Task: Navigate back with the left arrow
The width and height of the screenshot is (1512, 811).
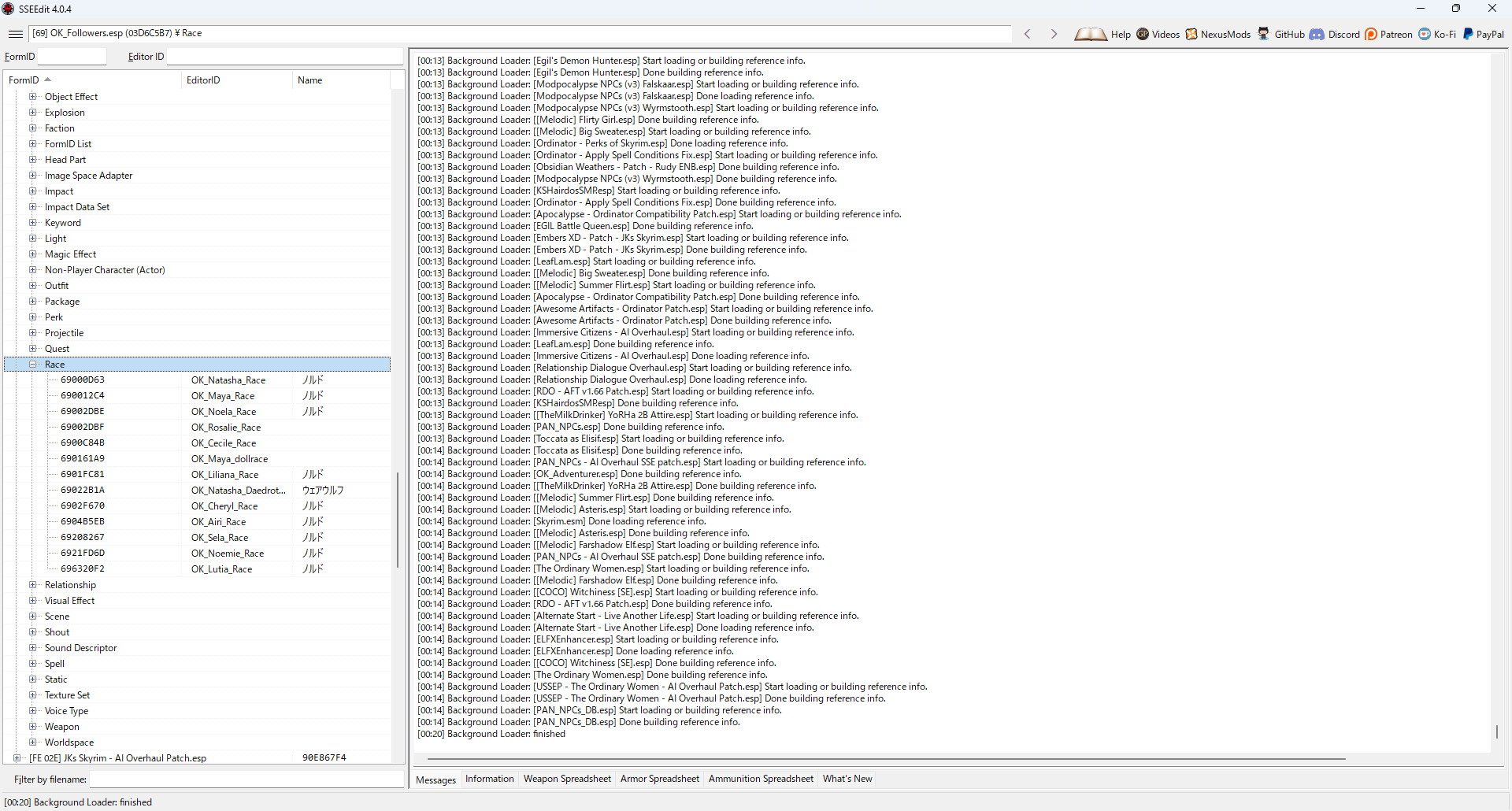Action: (x=1028, y=34)
